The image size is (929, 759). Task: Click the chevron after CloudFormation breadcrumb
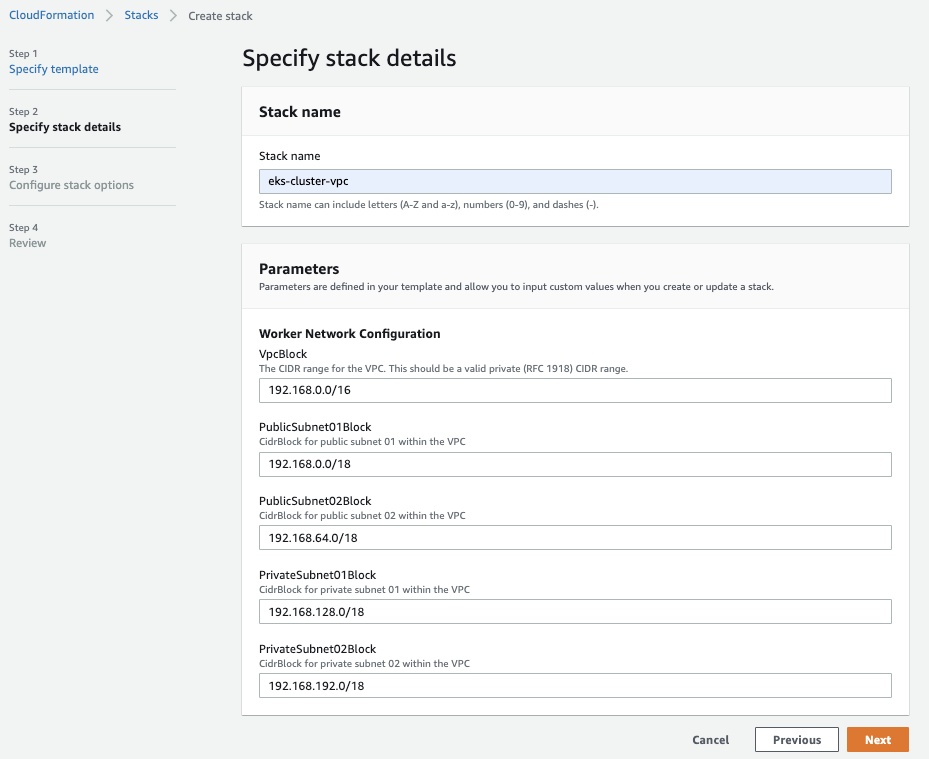(x=110, y=16)
